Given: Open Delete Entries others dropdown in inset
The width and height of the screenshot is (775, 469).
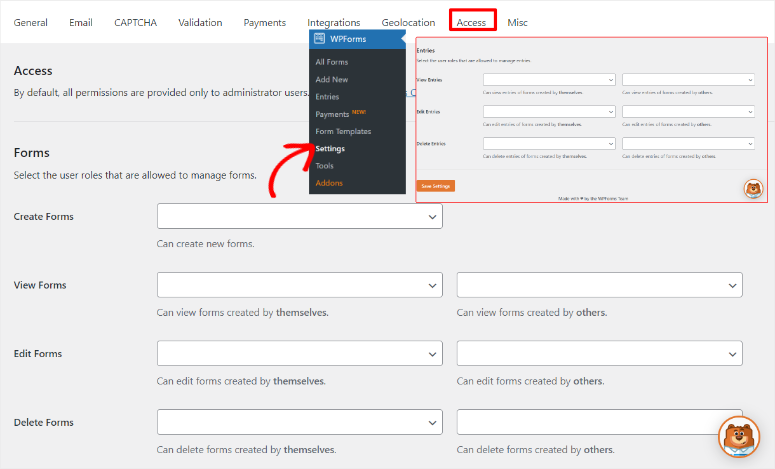Looking at the screenshot, I should tap(688, 143).
